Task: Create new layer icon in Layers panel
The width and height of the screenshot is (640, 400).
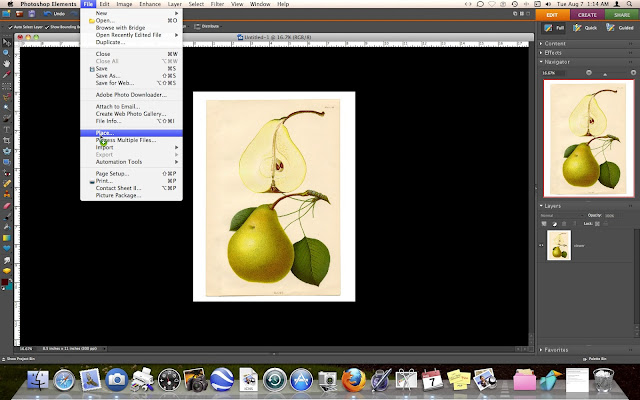Action: point(544,224)
